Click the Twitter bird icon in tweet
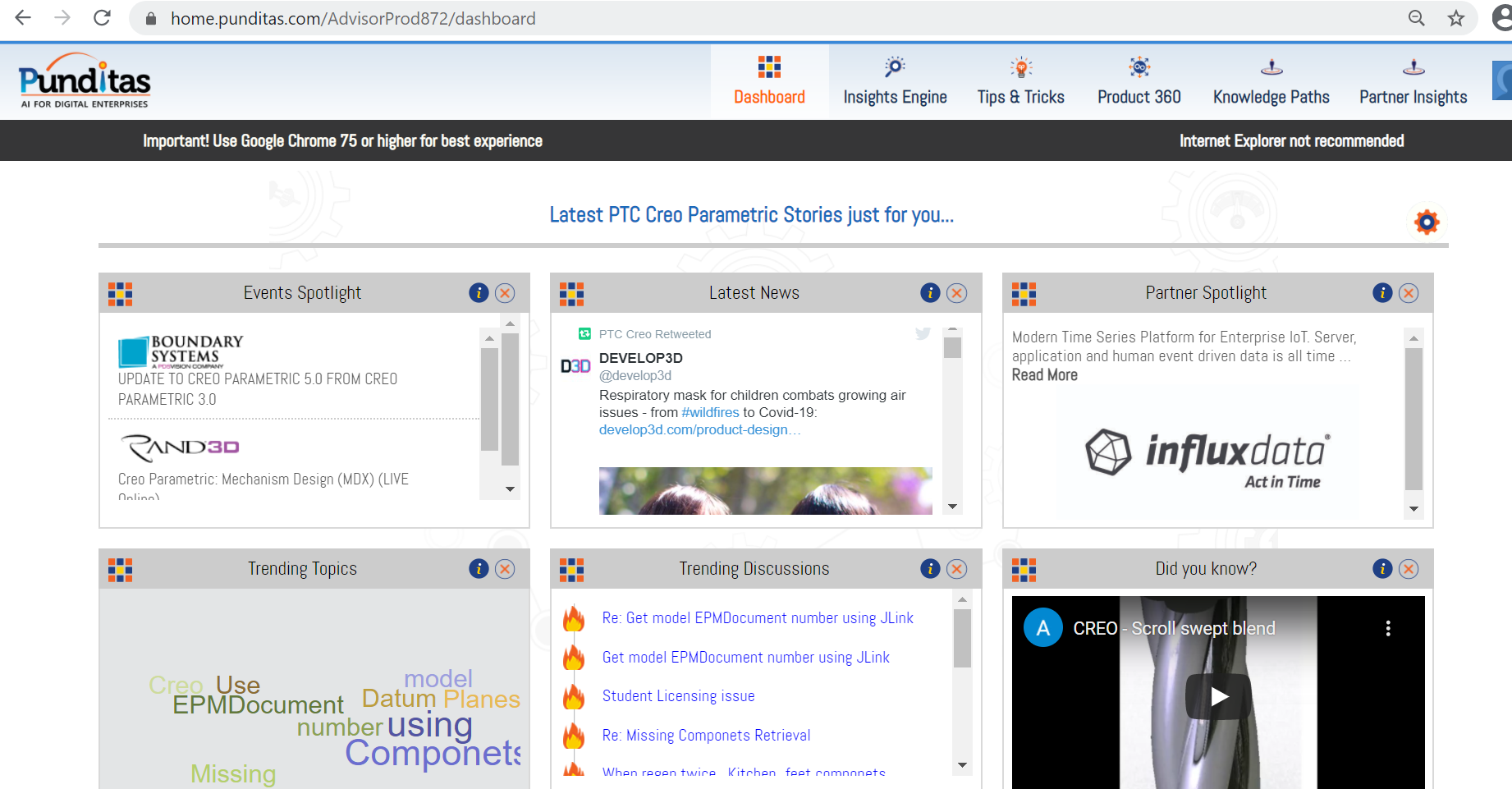 click(923, 333)
